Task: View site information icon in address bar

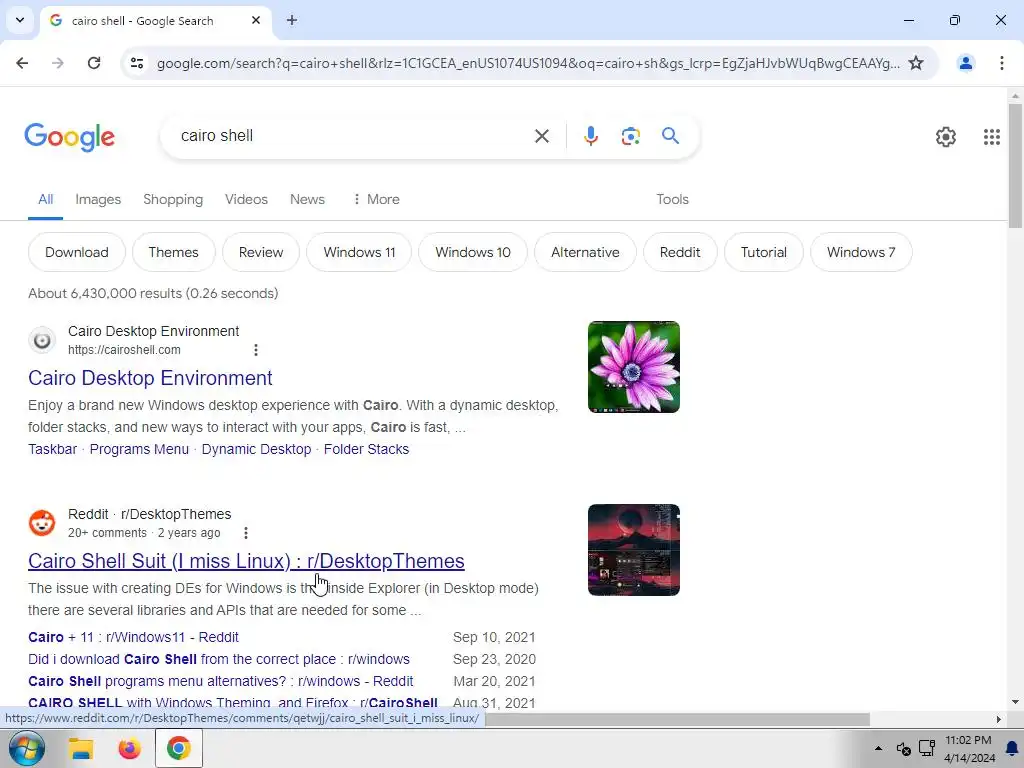Action: click(x=137, y=63)
